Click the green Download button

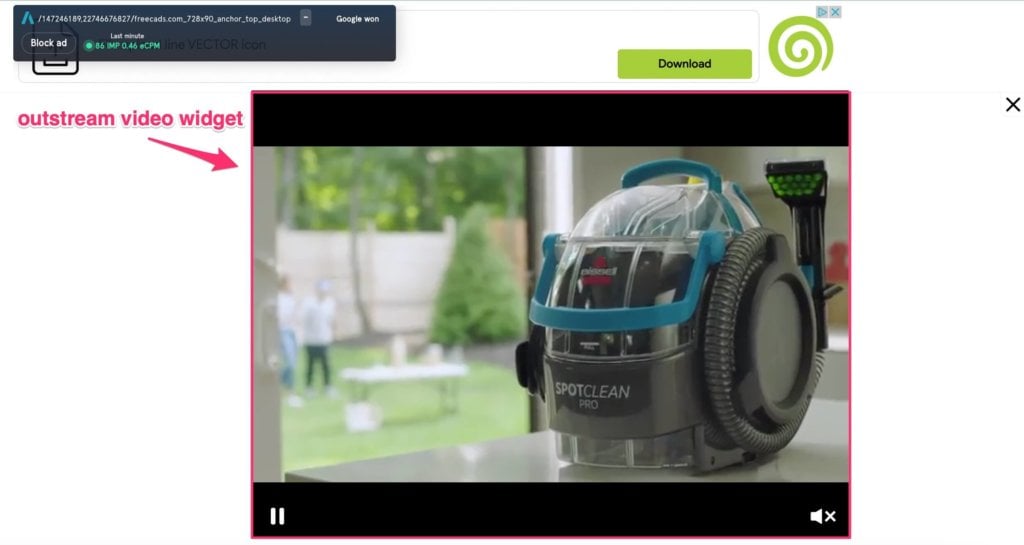[x=684, y=64]
